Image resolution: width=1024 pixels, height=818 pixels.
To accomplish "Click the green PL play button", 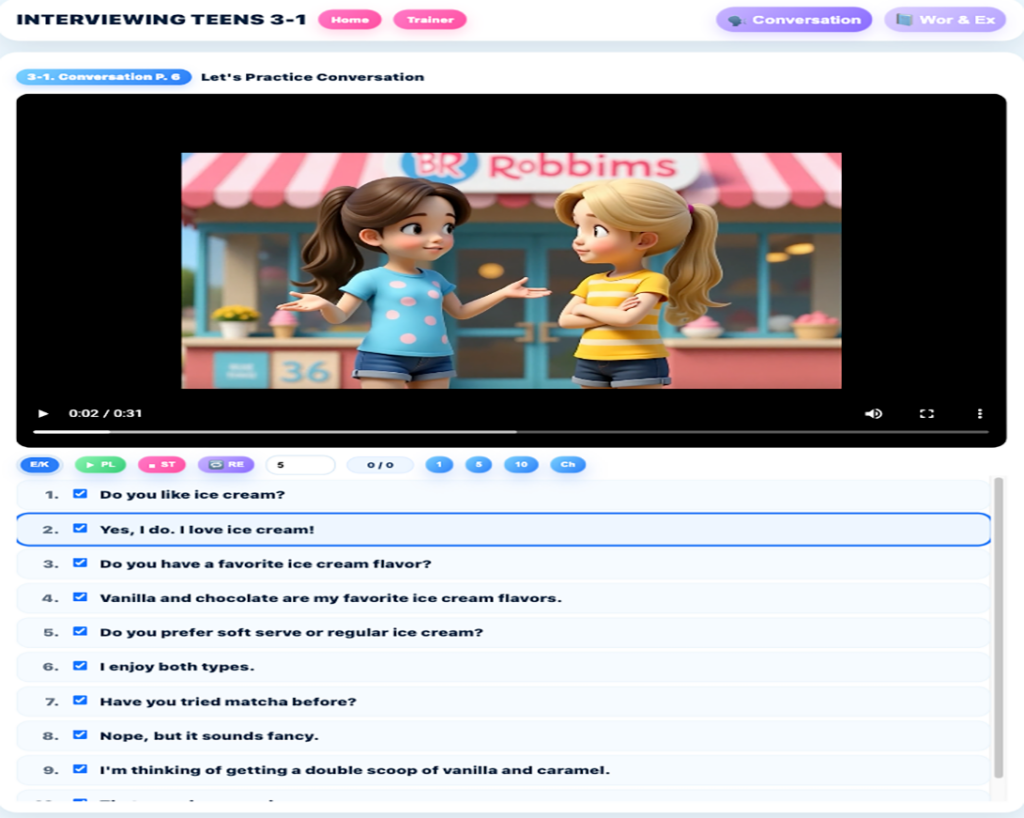I will coord(100,465).
